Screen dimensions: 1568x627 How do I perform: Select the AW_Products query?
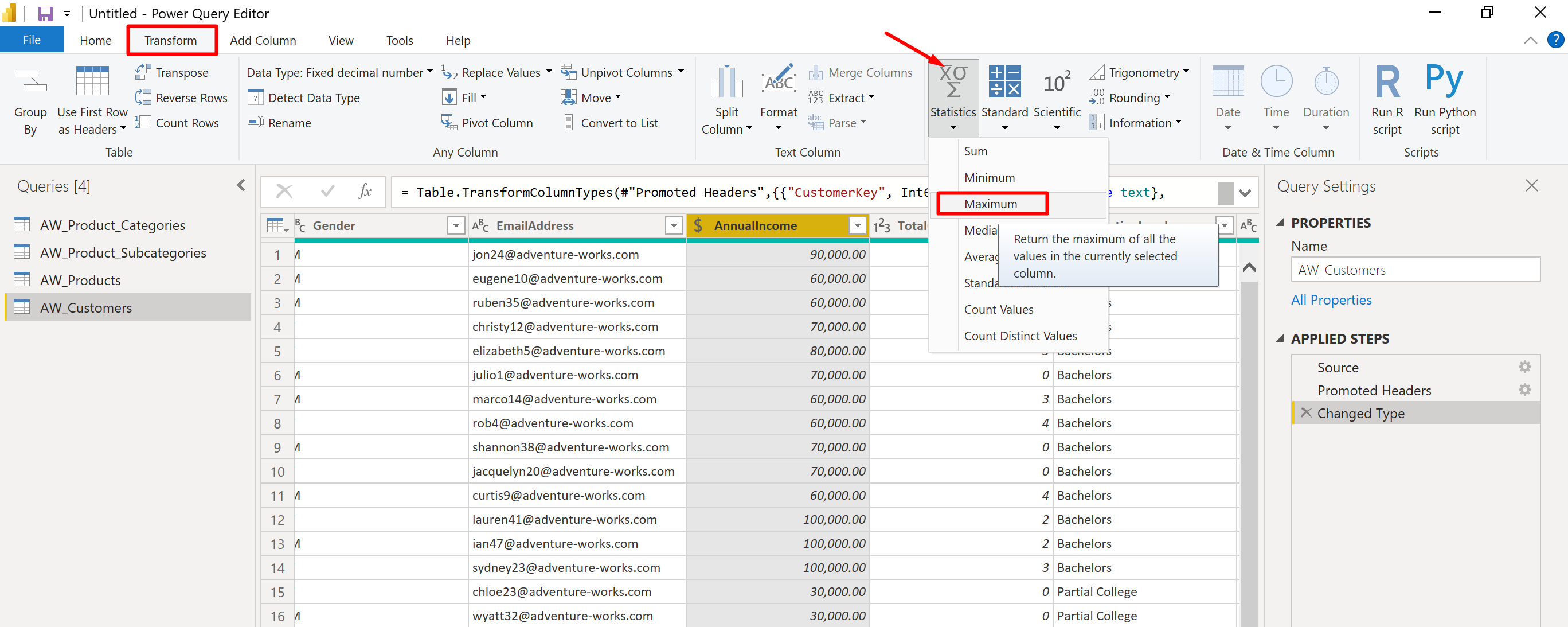[128, 280]
